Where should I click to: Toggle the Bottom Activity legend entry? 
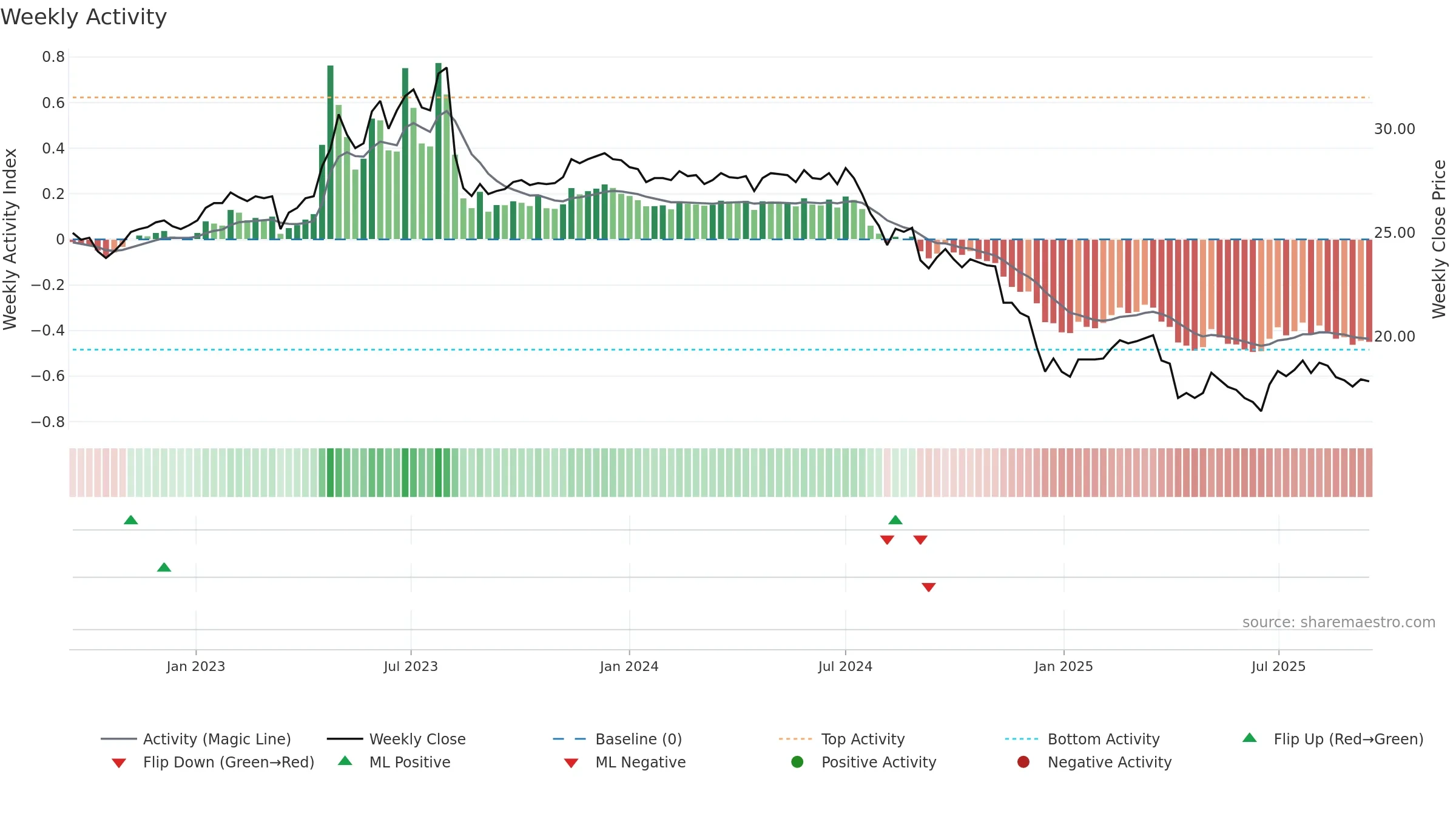tap(1082, 739)
